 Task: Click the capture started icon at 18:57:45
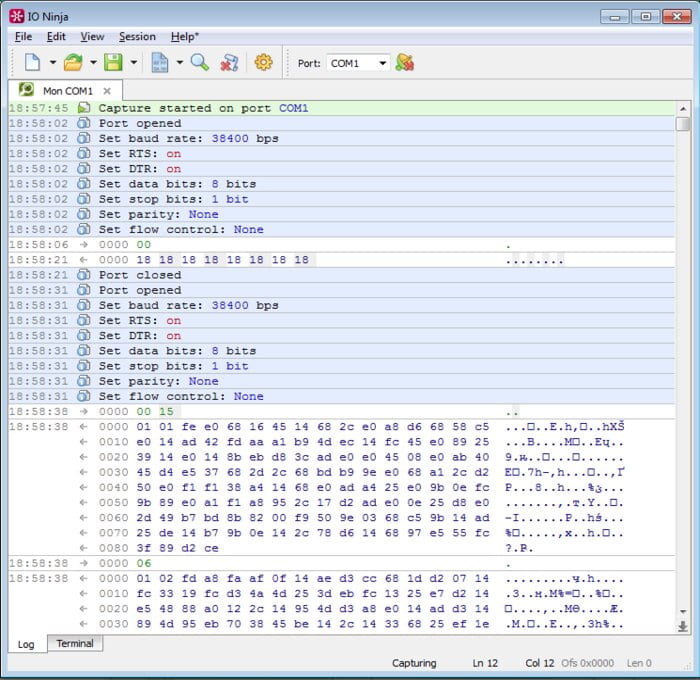[x=84, y=108]
